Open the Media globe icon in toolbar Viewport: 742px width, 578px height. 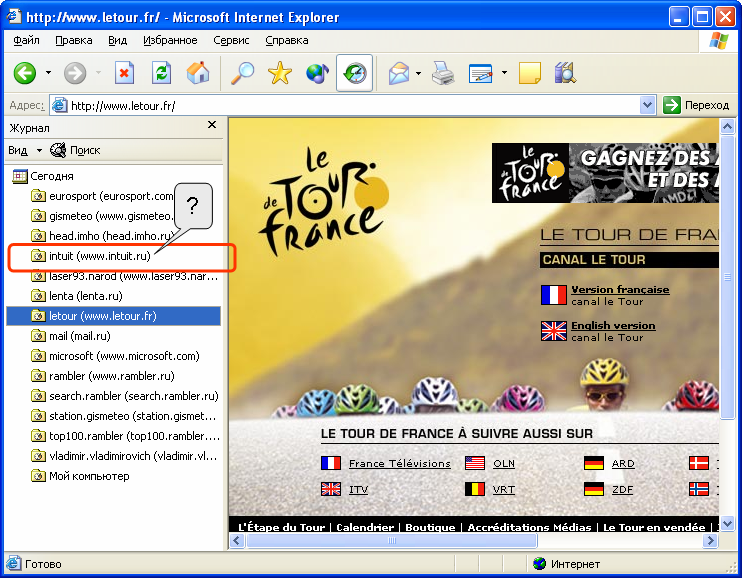317,73
